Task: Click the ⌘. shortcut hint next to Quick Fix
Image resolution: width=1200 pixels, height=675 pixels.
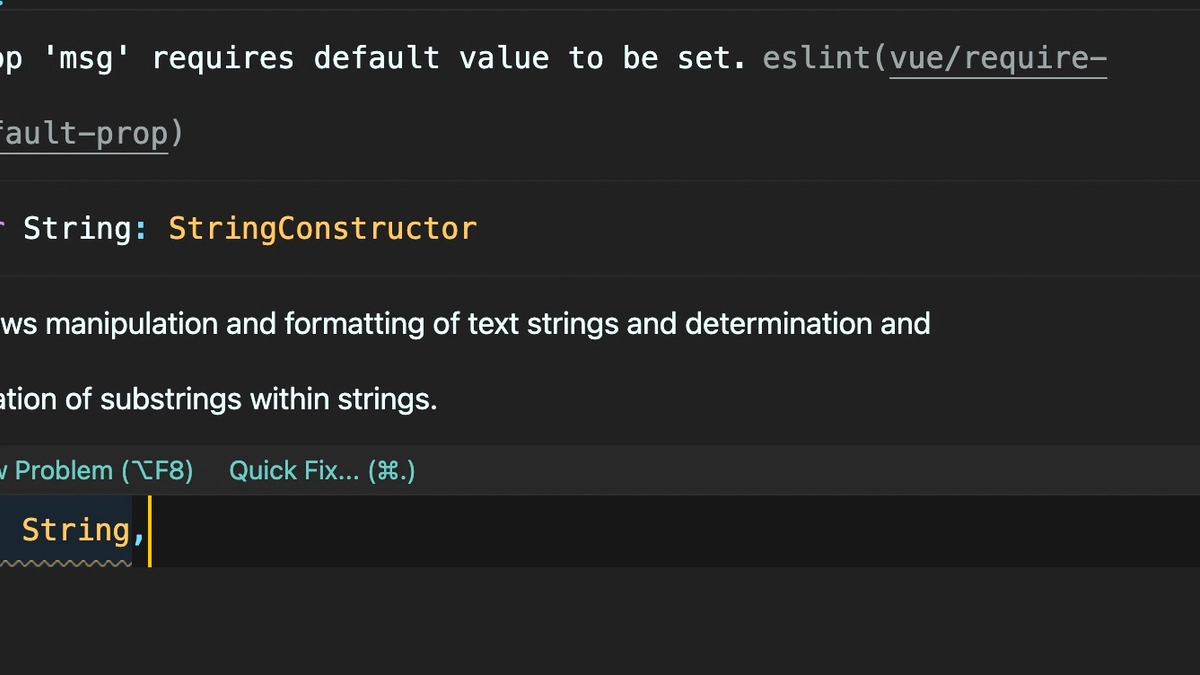Action: click(x=392, y=470)
